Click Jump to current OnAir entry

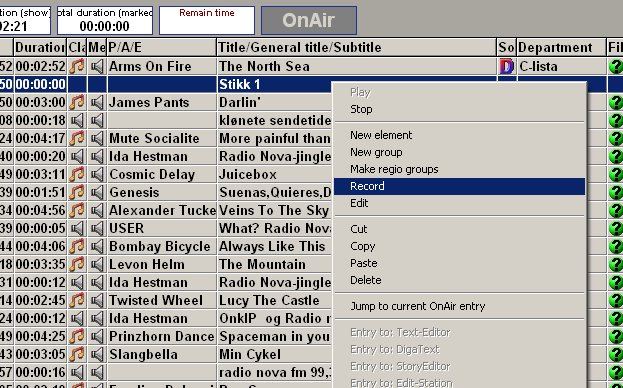pos(459,306)
